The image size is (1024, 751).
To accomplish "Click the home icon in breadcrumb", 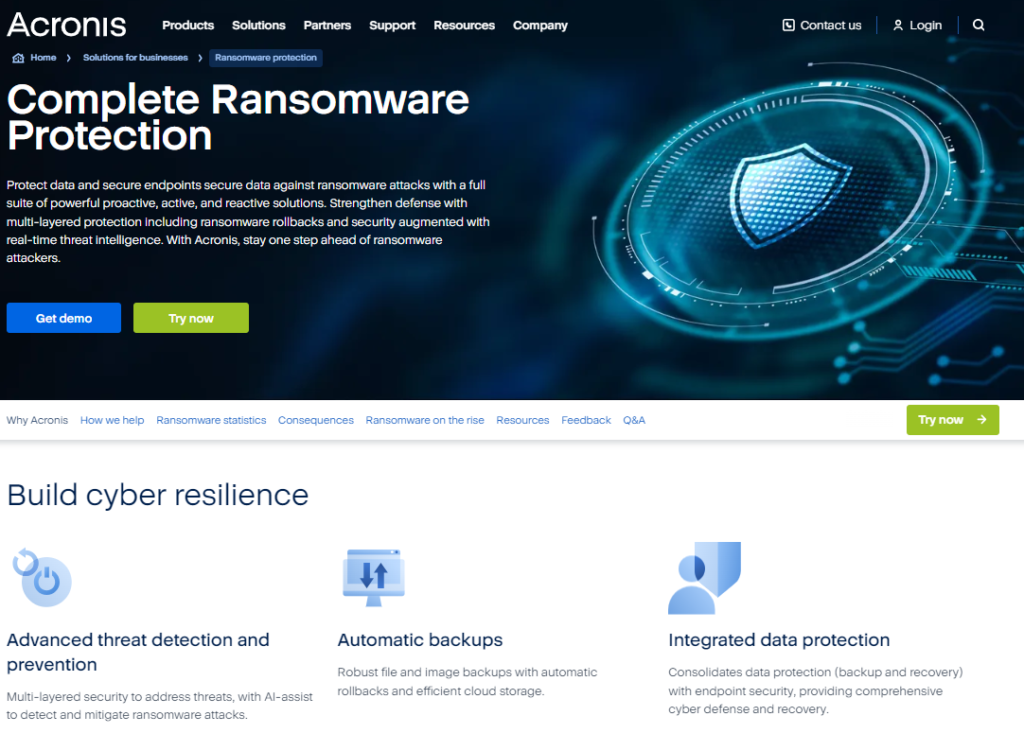I will 18,57.
